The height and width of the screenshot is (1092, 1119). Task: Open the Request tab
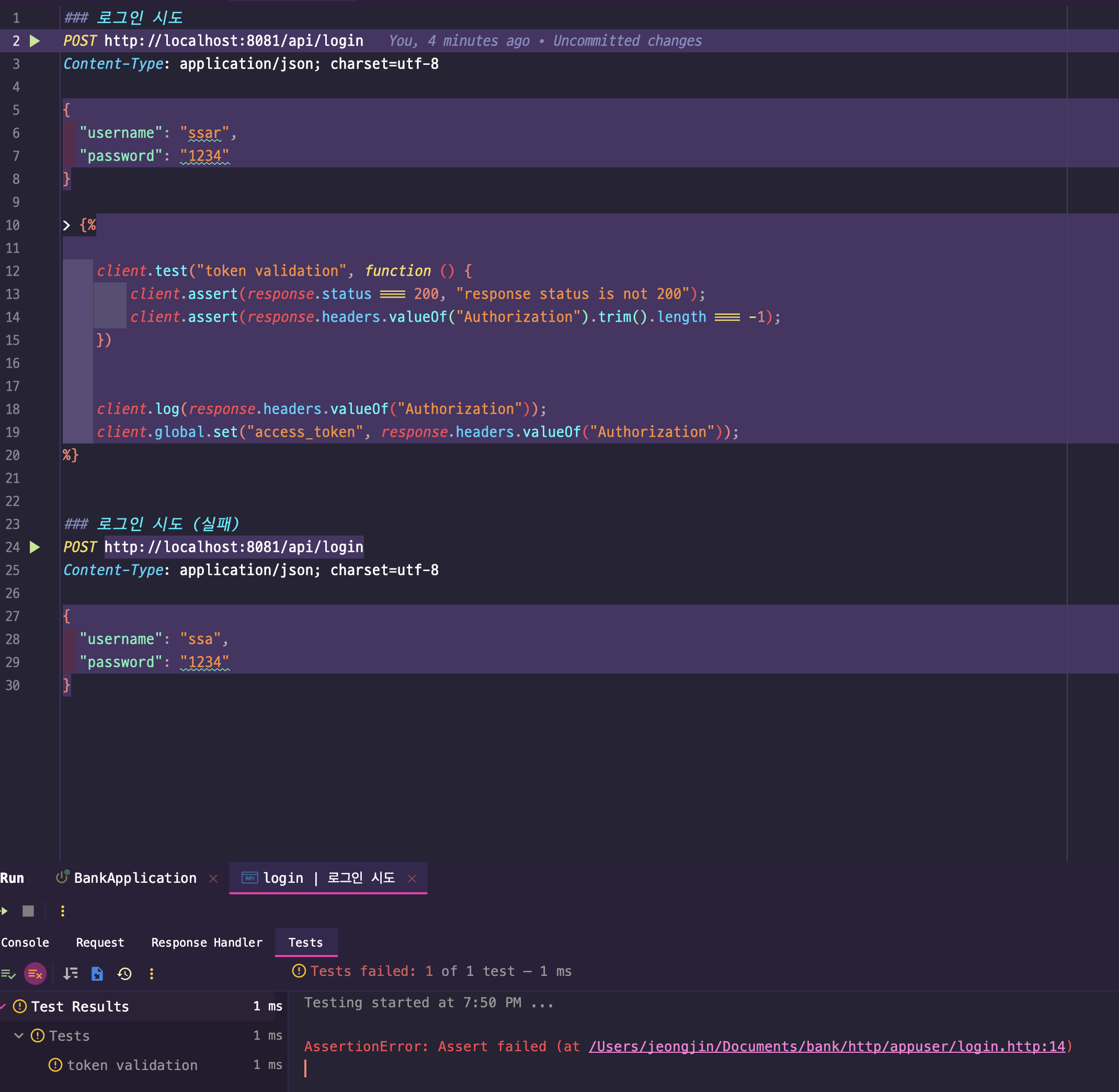click(100, 942)
